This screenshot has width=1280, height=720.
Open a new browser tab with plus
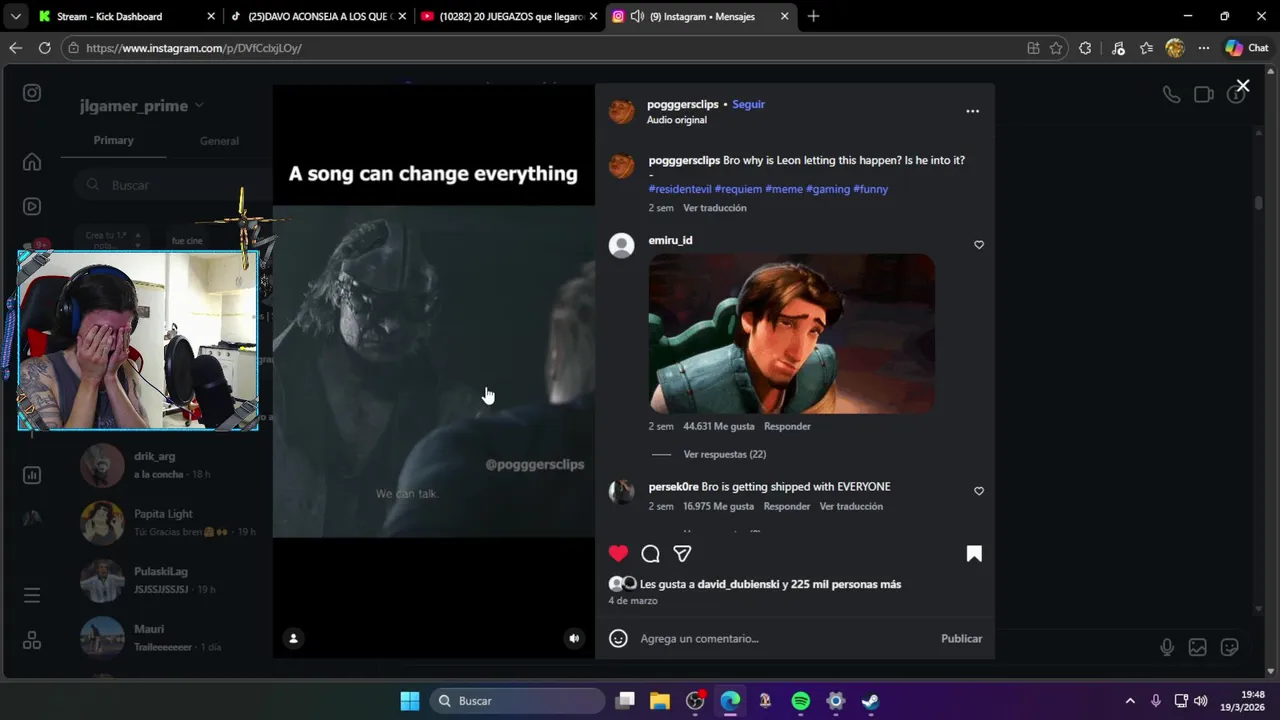(813, 16)
